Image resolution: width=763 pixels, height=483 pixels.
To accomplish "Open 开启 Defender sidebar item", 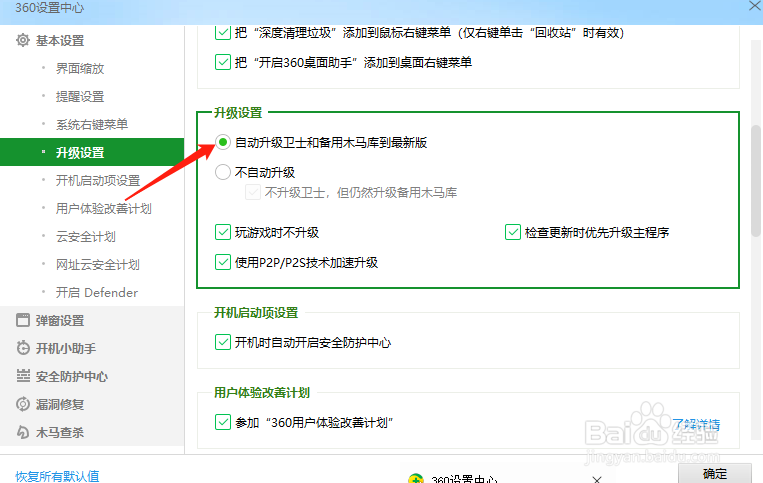I will tap(96, 292).
